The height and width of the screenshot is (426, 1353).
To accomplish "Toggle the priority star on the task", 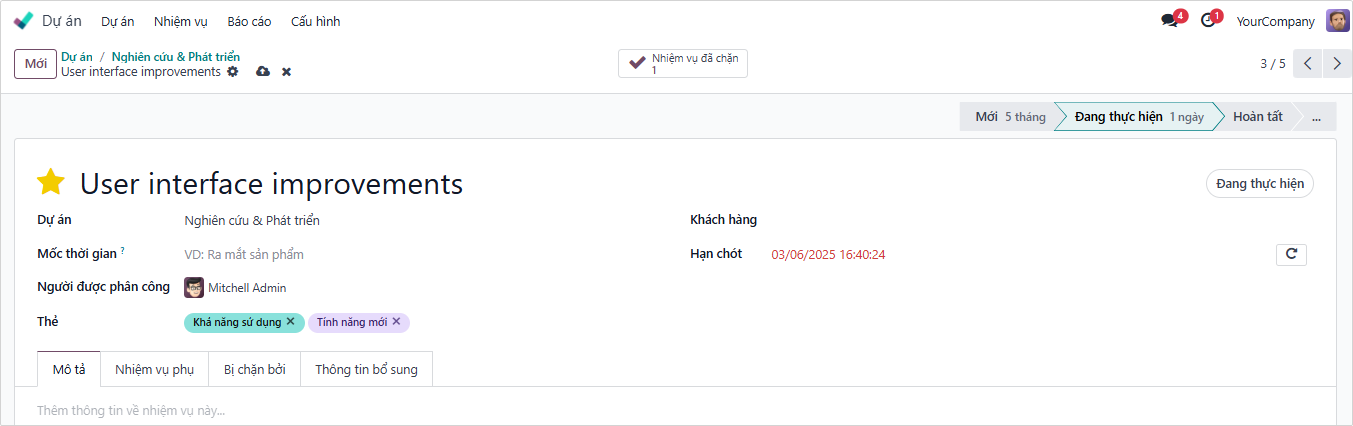I will [51, 182].
